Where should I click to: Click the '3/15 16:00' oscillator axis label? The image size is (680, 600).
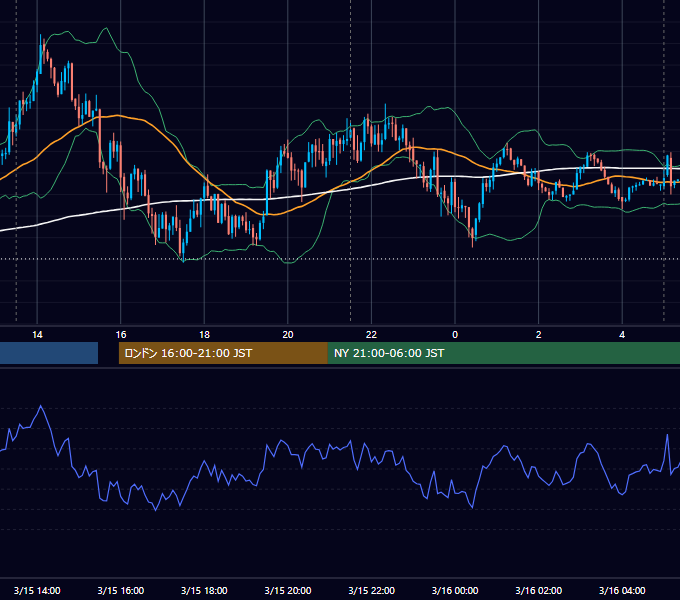tap(121, 590)
